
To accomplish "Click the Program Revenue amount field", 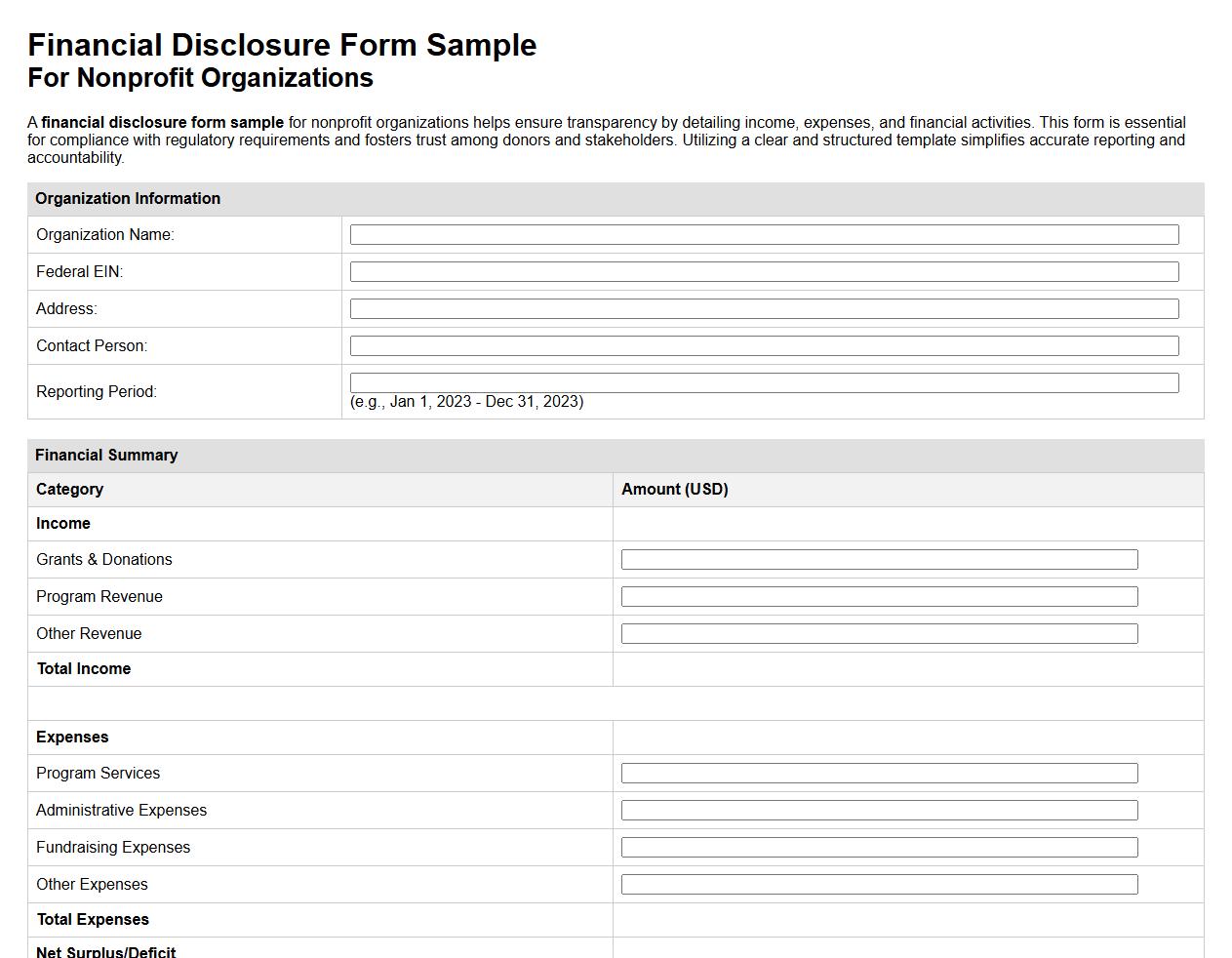I will tap(879, 596).
